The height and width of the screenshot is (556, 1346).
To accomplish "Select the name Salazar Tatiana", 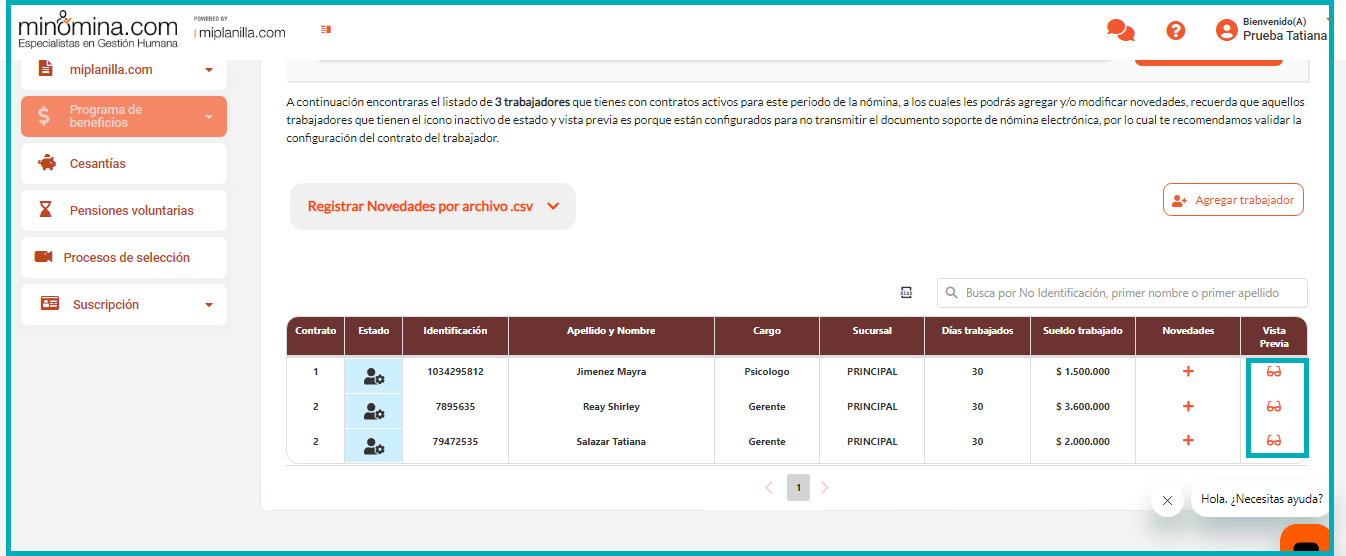I will 611,441.
